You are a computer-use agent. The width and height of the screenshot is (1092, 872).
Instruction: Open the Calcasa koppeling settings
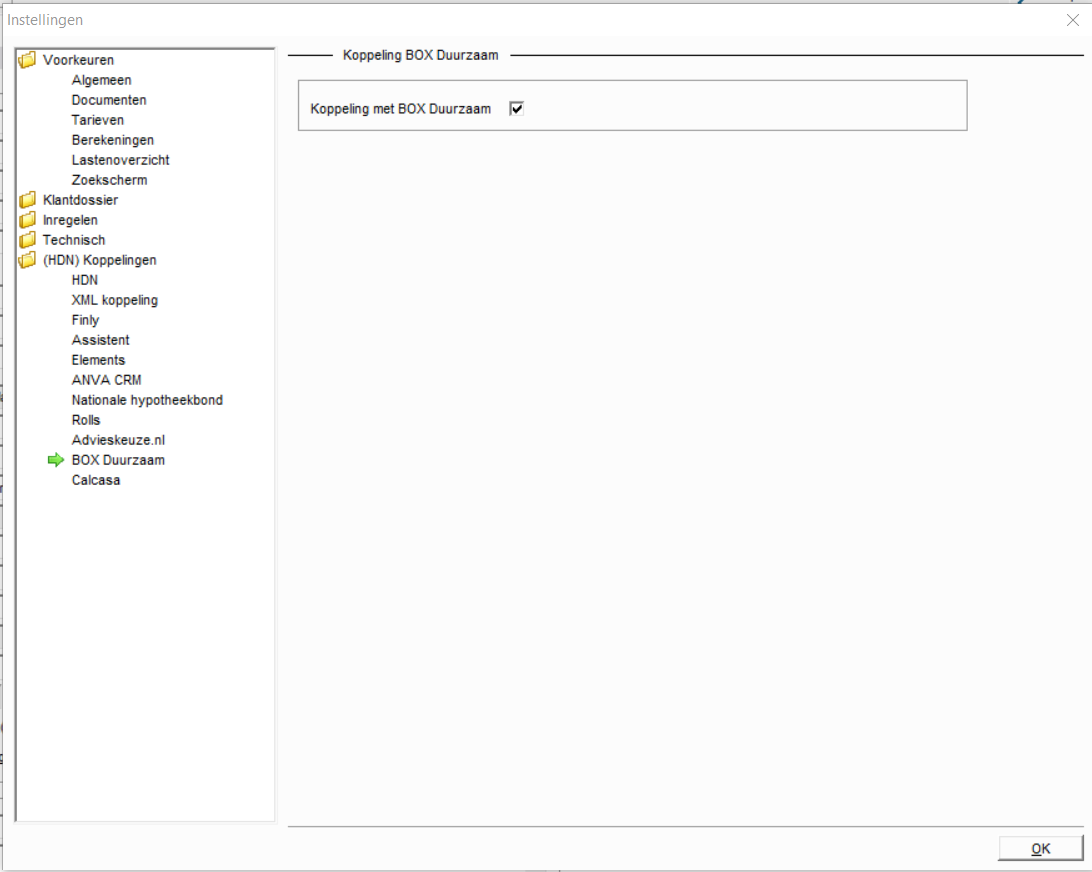click(96, 481)
